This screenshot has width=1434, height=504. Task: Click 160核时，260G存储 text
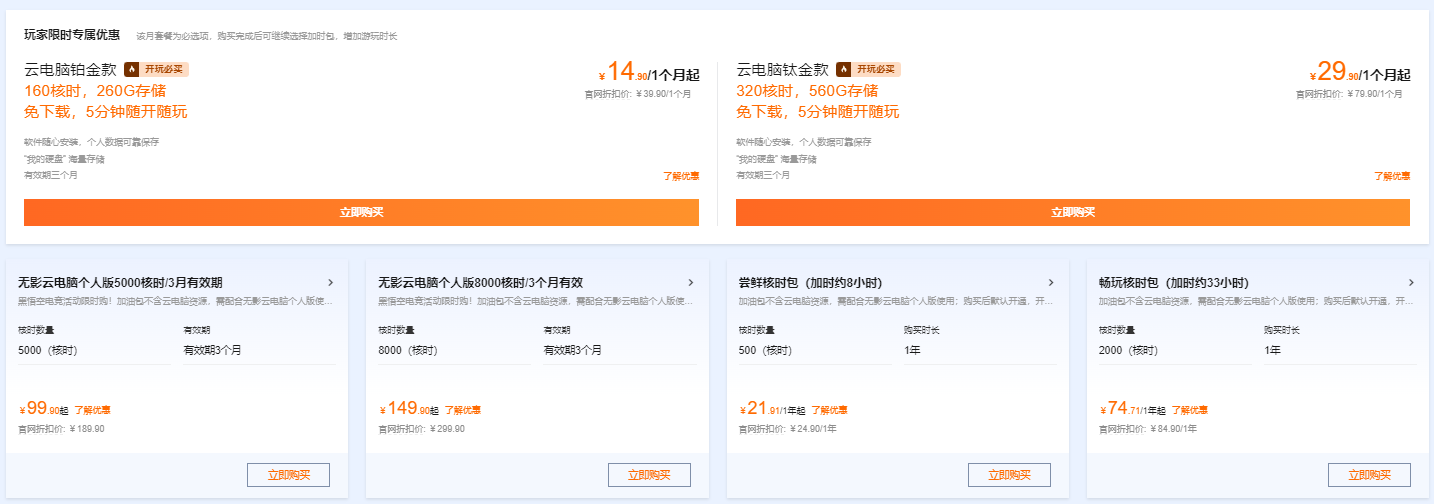click(95, 91)
